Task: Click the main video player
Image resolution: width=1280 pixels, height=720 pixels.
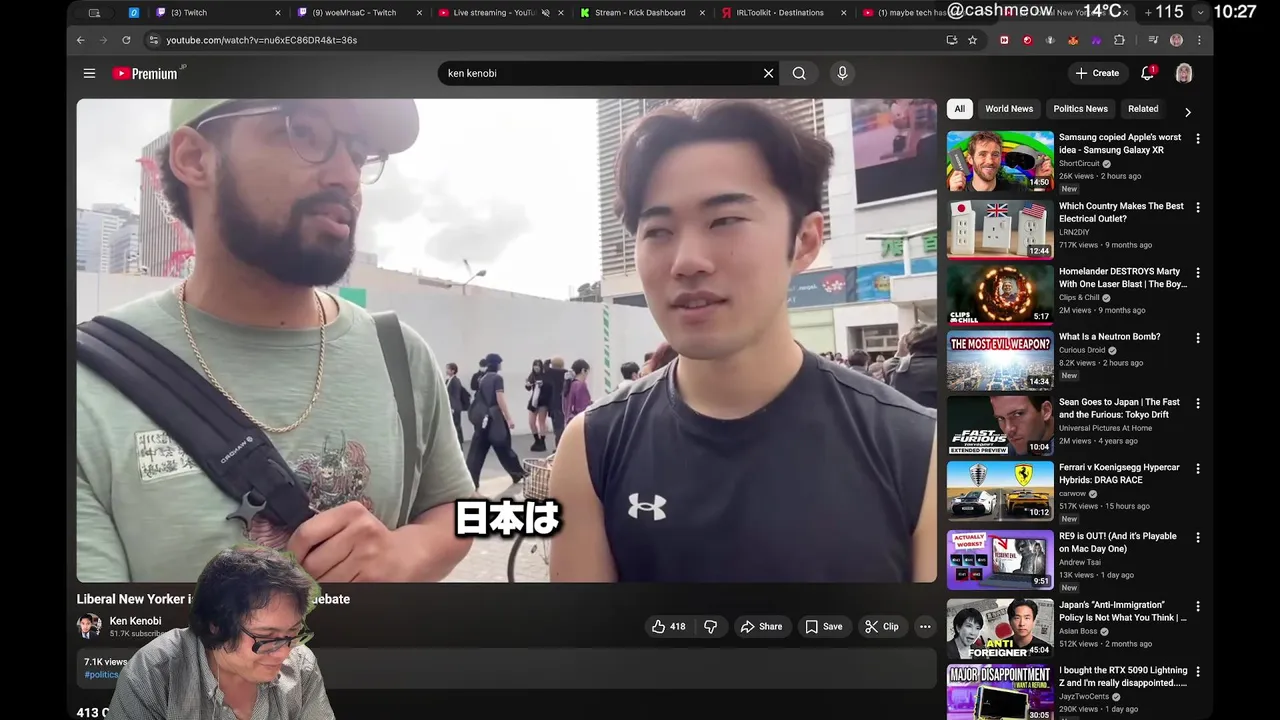Action: coord(507,340)
